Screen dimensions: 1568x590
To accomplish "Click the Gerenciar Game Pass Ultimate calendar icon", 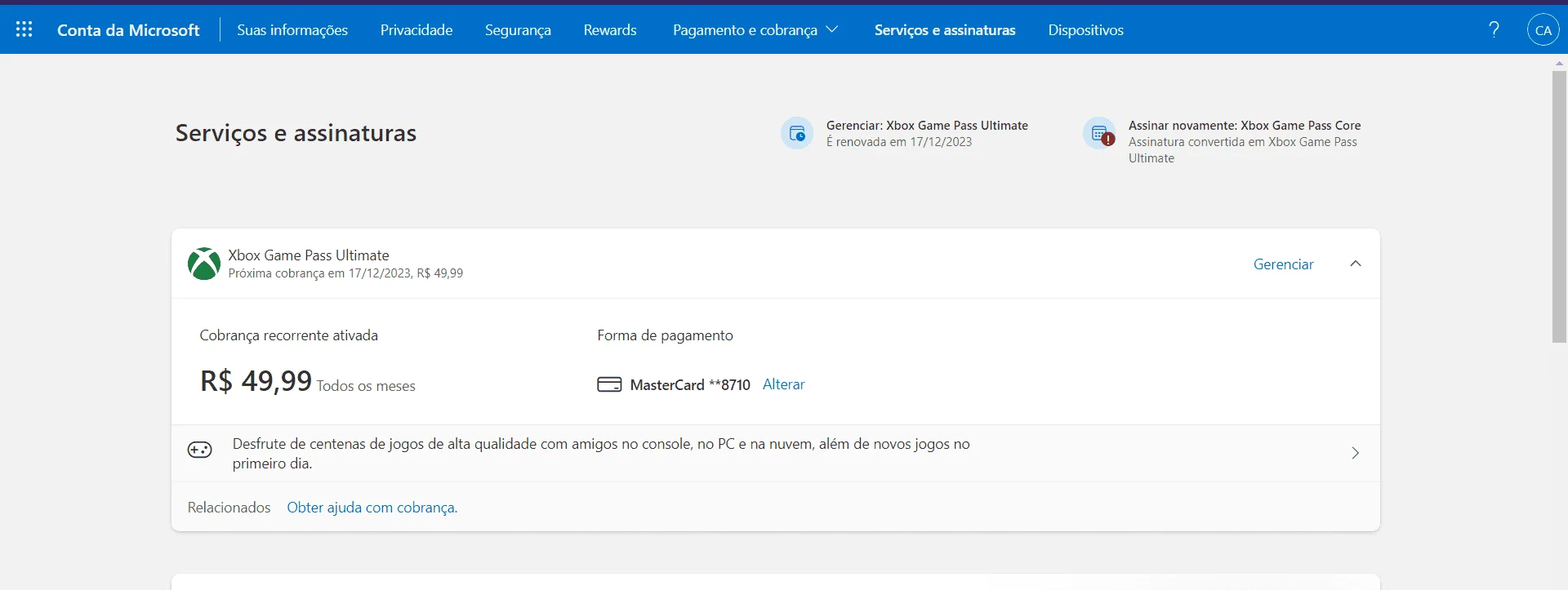I will pos(797,134).
